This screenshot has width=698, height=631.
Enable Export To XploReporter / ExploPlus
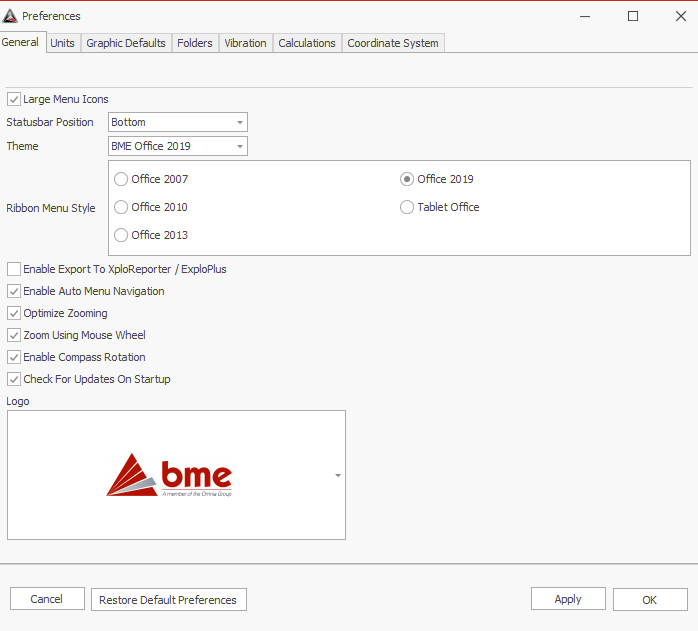14,269
